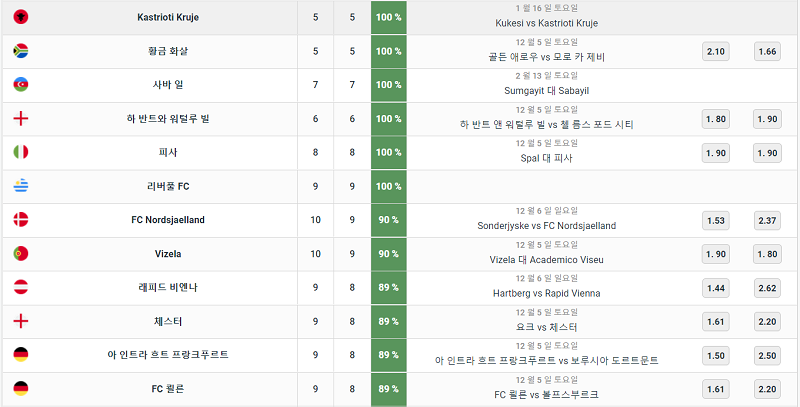Click the Uruguay flag icon
This screenshot has width=800, height=407.
21,186
